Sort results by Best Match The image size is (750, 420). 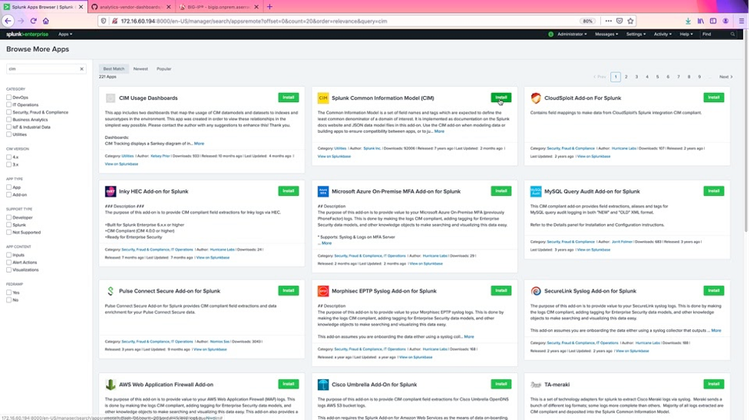click(x=114, y=69)
